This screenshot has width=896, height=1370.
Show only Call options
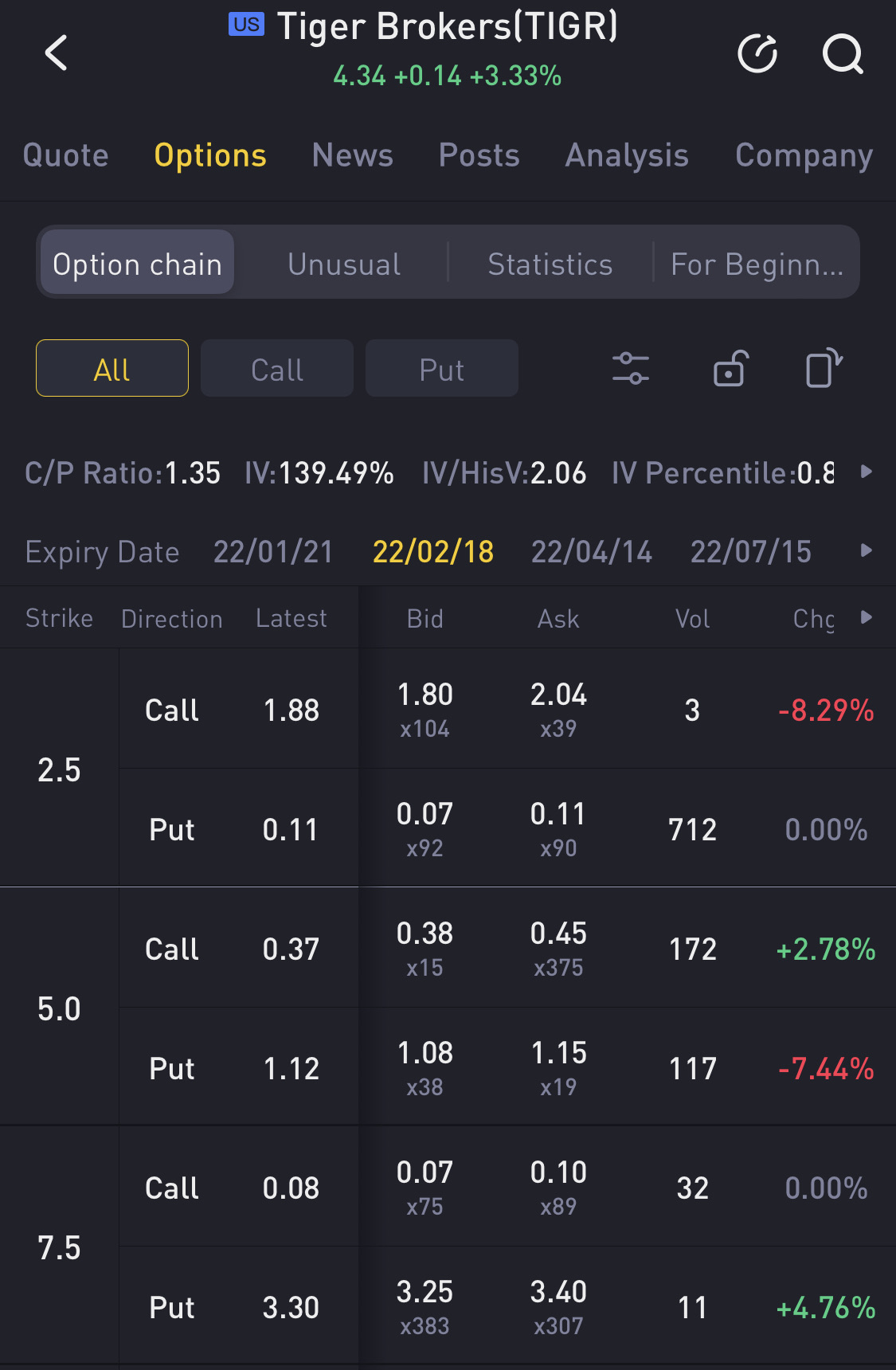pos(276,369)
